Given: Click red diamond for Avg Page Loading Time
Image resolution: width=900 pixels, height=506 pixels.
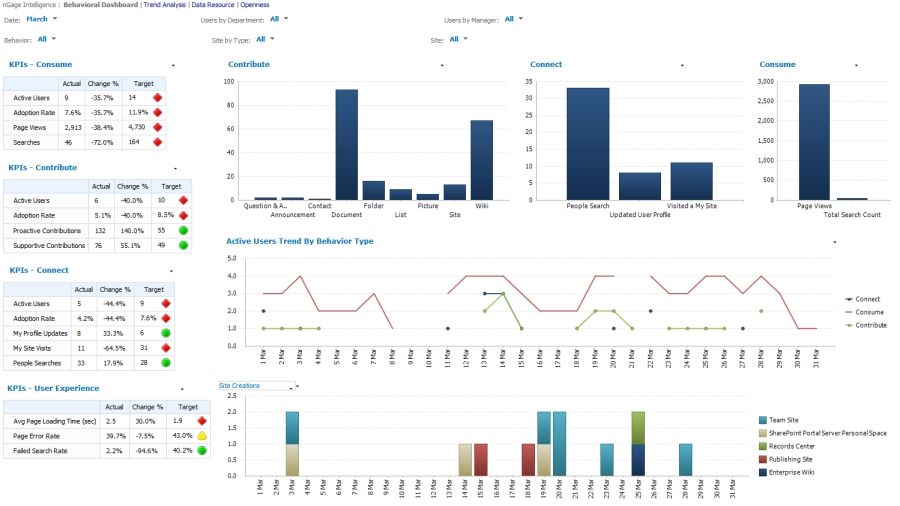Looking at the screenshot, I should click(202, 421).
